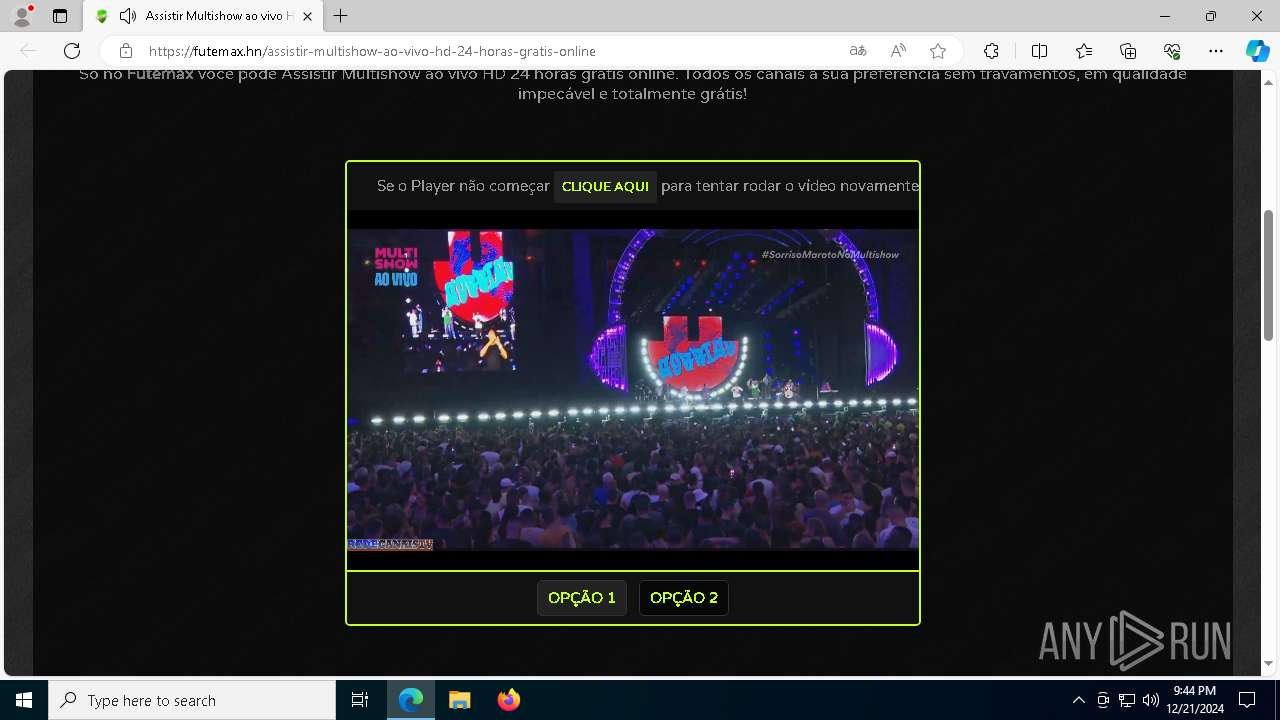Open the Favorites list

(x=1084, y=51)
